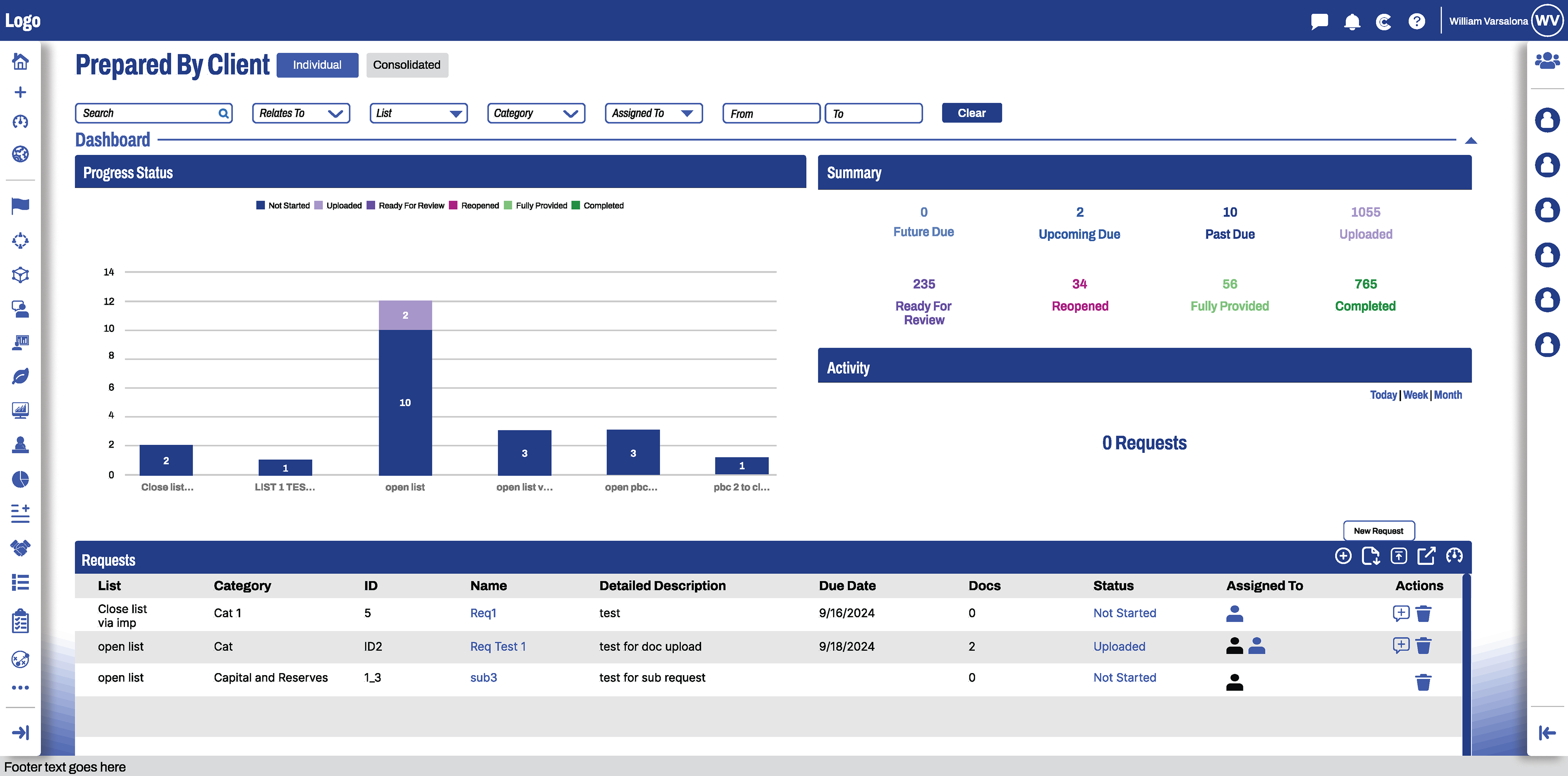This screenshot has height=776, width=1568.
Task: Click the Requests table scrollbar
Action: pyautogui.click(x=1466, y=664)
